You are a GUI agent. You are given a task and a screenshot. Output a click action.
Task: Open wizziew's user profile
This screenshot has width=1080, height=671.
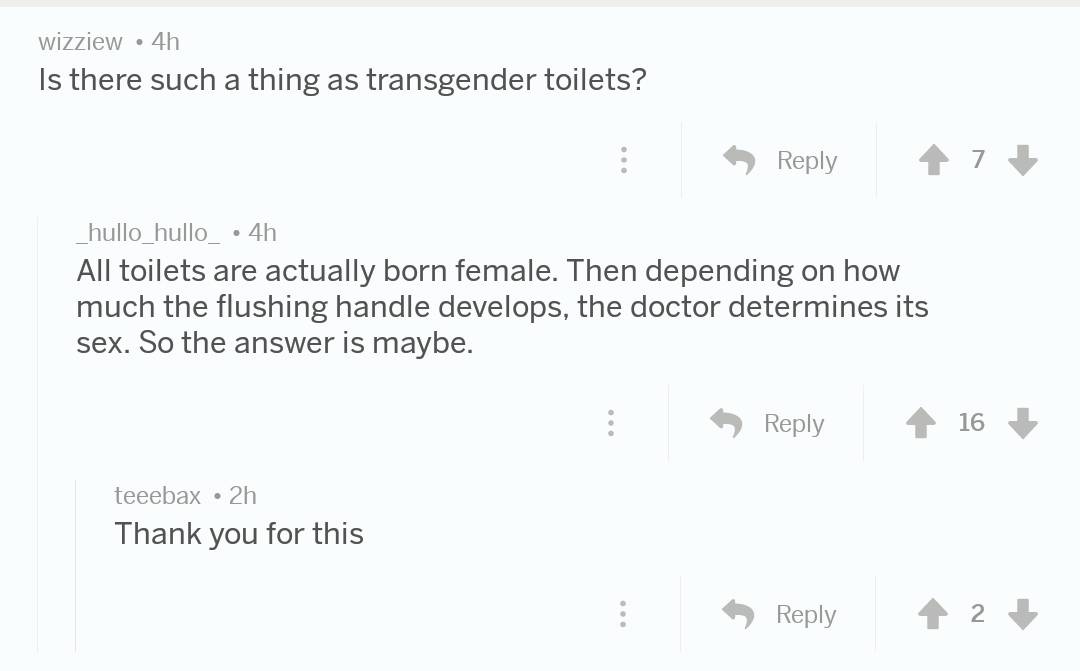pyautogui.click(x=80, y=42)
